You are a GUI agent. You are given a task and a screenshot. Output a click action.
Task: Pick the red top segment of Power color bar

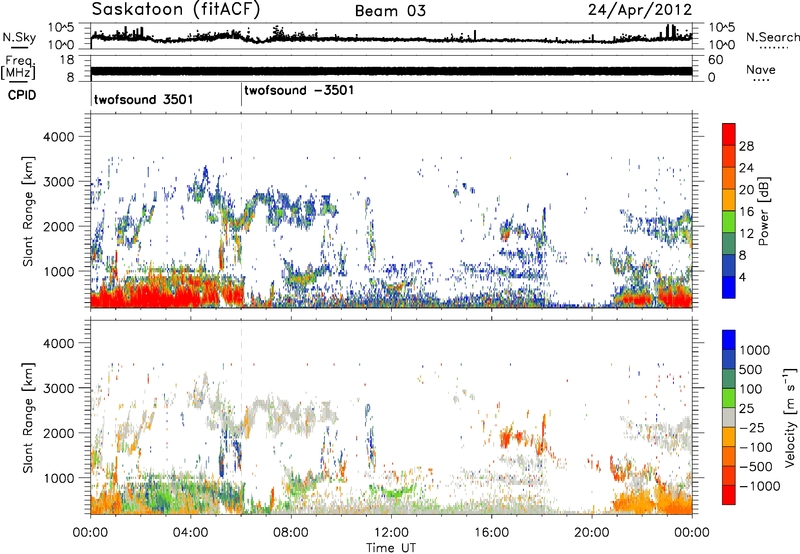click(x=729, y=135)
